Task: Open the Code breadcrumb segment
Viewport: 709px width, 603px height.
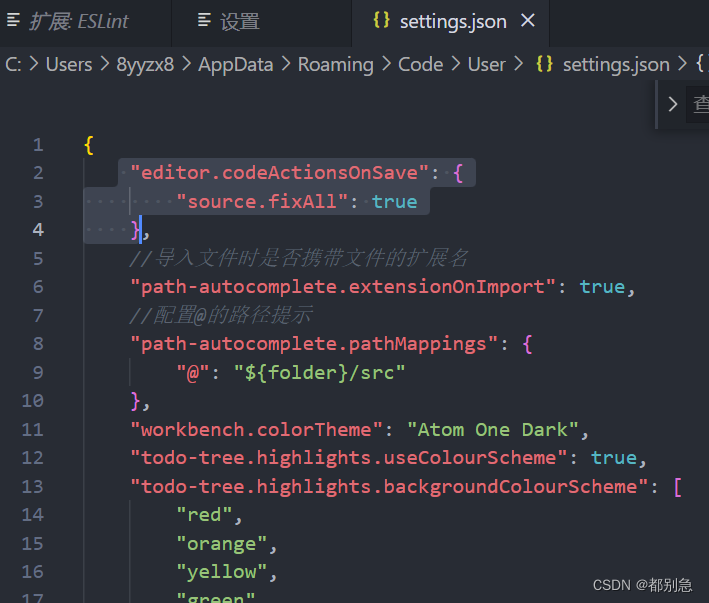Action: pyautogui.click(x=421, y=65)
